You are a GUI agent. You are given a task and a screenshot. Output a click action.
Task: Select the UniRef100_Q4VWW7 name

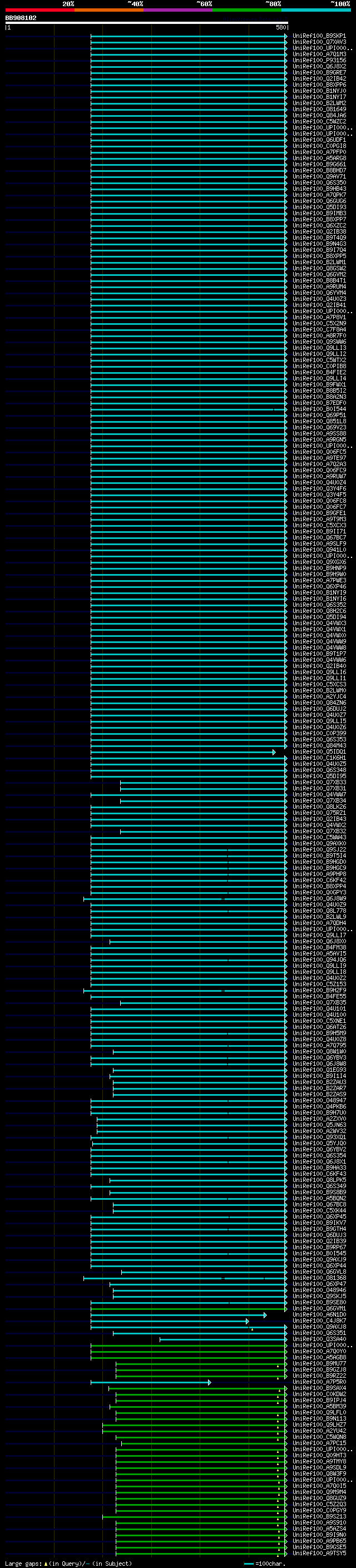click(x=319, y=794)
